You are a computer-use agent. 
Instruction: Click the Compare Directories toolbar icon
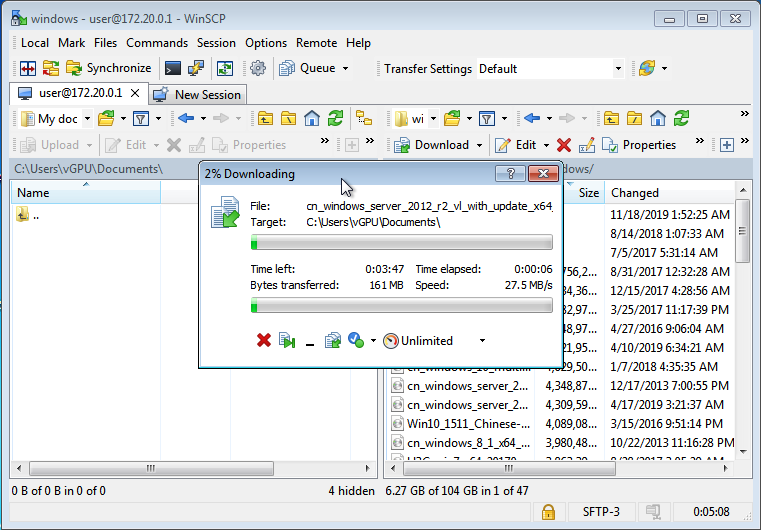(x=28, y=68)
